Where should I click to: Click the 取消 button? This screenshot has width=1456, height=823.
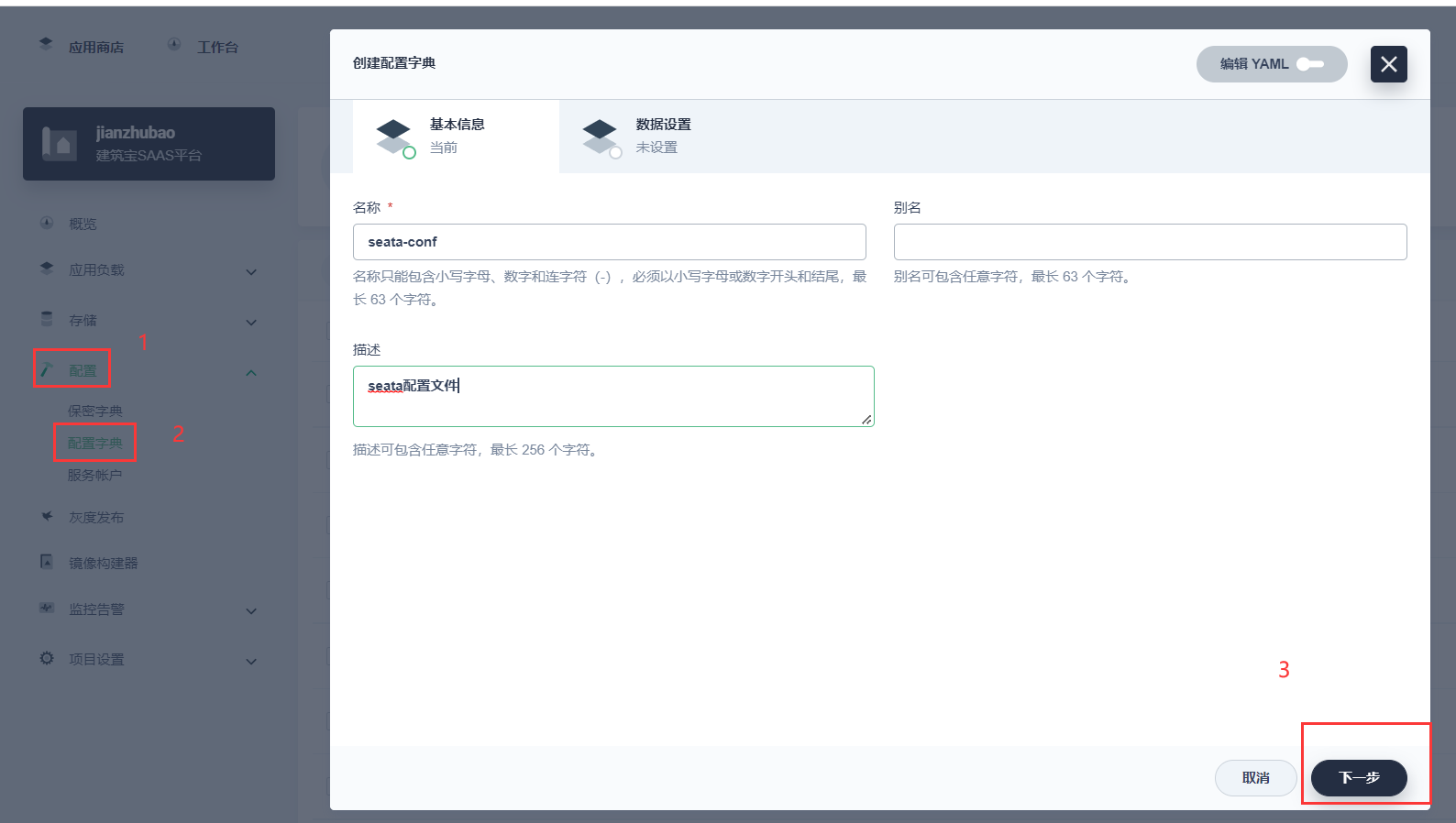coord(1256,777)
